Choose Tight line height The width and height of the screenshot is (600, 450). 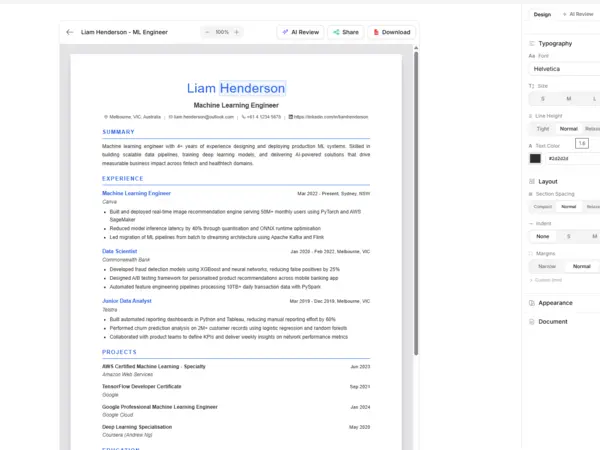click(x=543, y=129)
